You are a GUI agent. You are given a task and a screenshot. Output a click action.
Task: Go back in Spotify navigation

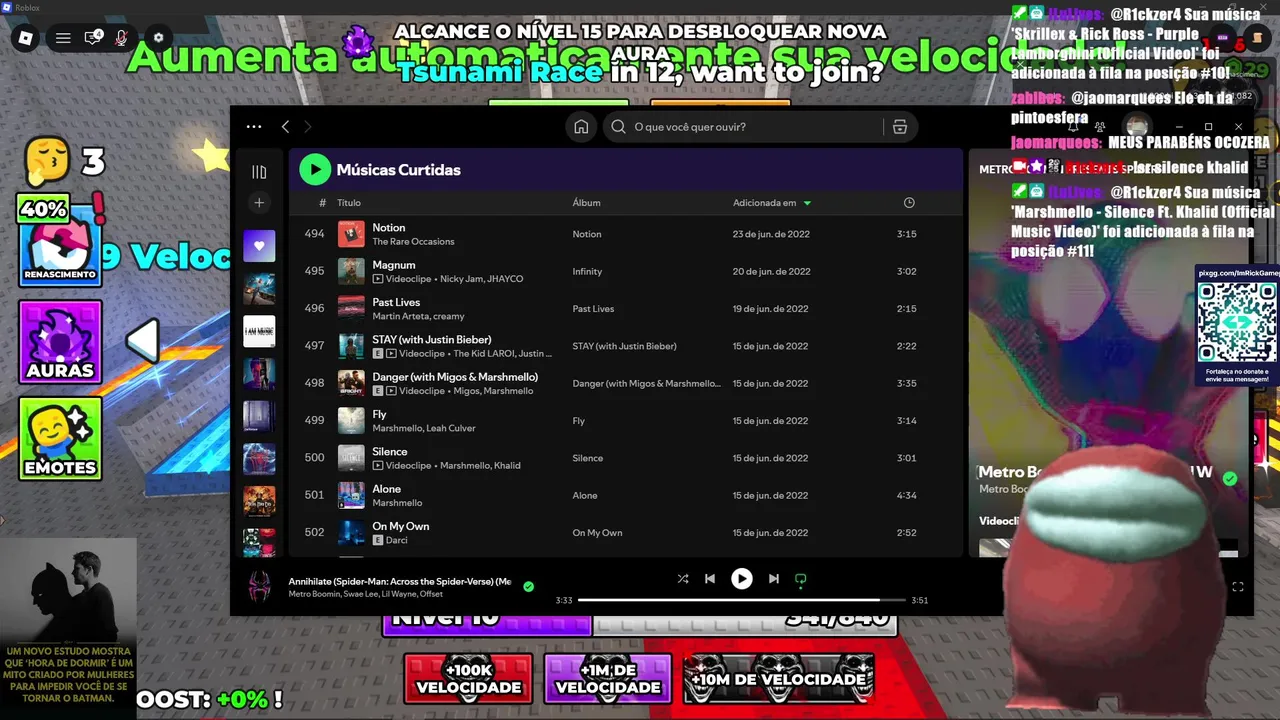285,127
